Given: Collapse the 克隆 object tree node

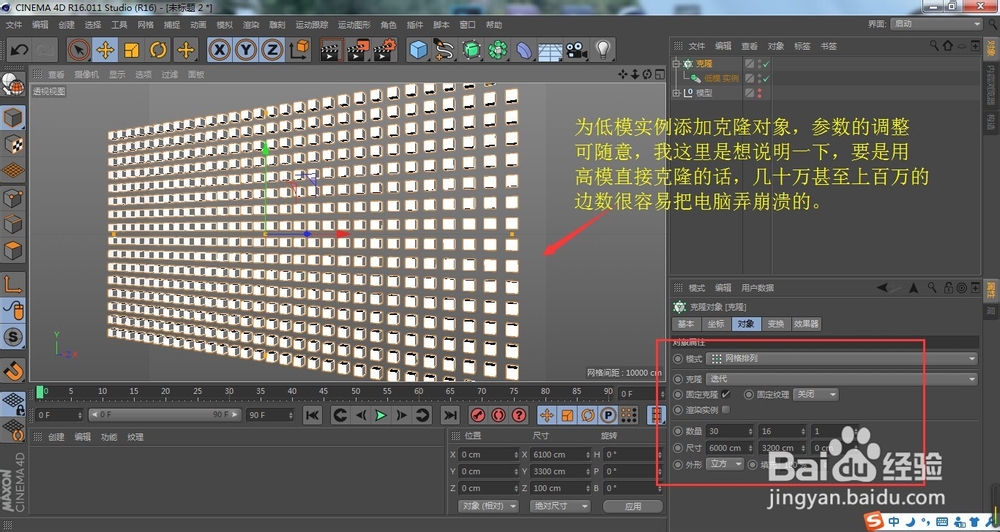Looking at the screenshot, I should pos(676,64).
